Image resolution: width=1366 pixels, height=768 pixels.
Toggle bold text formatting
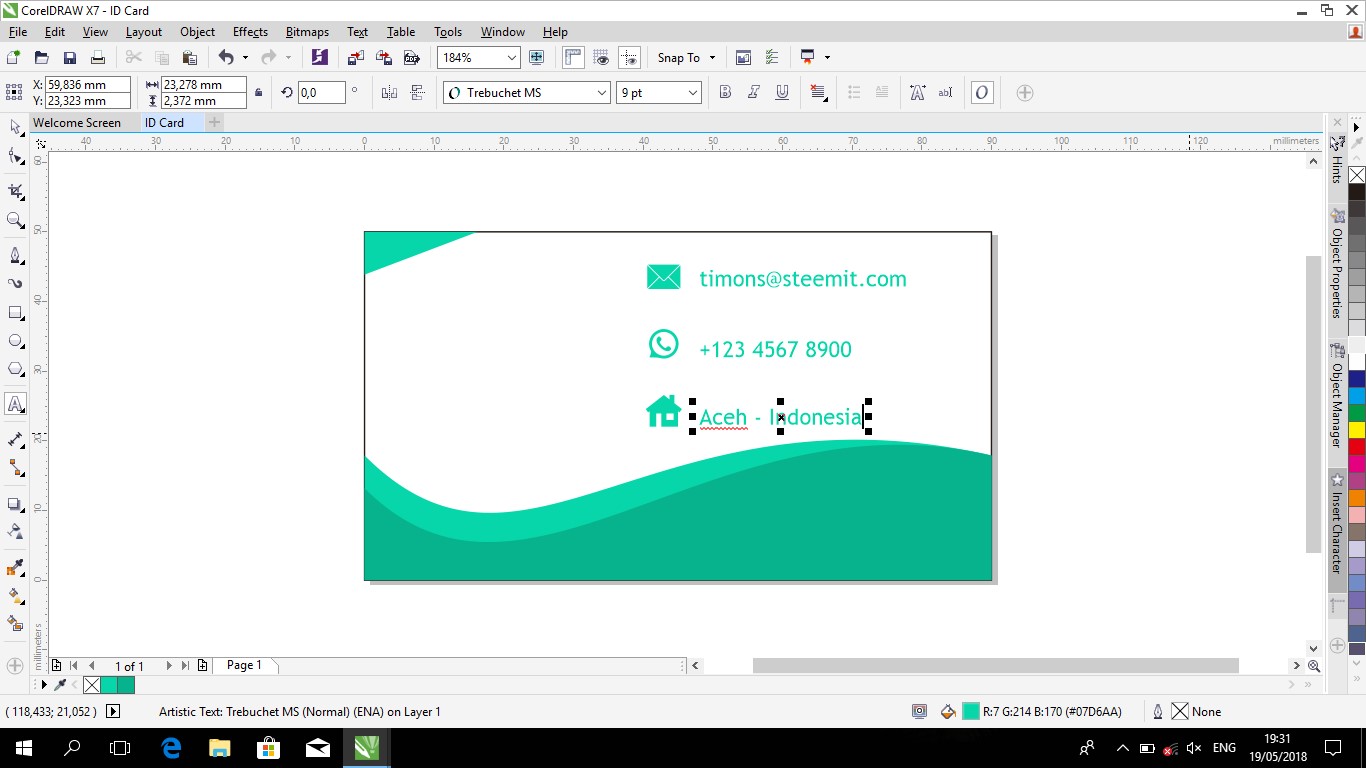(726, 93)
